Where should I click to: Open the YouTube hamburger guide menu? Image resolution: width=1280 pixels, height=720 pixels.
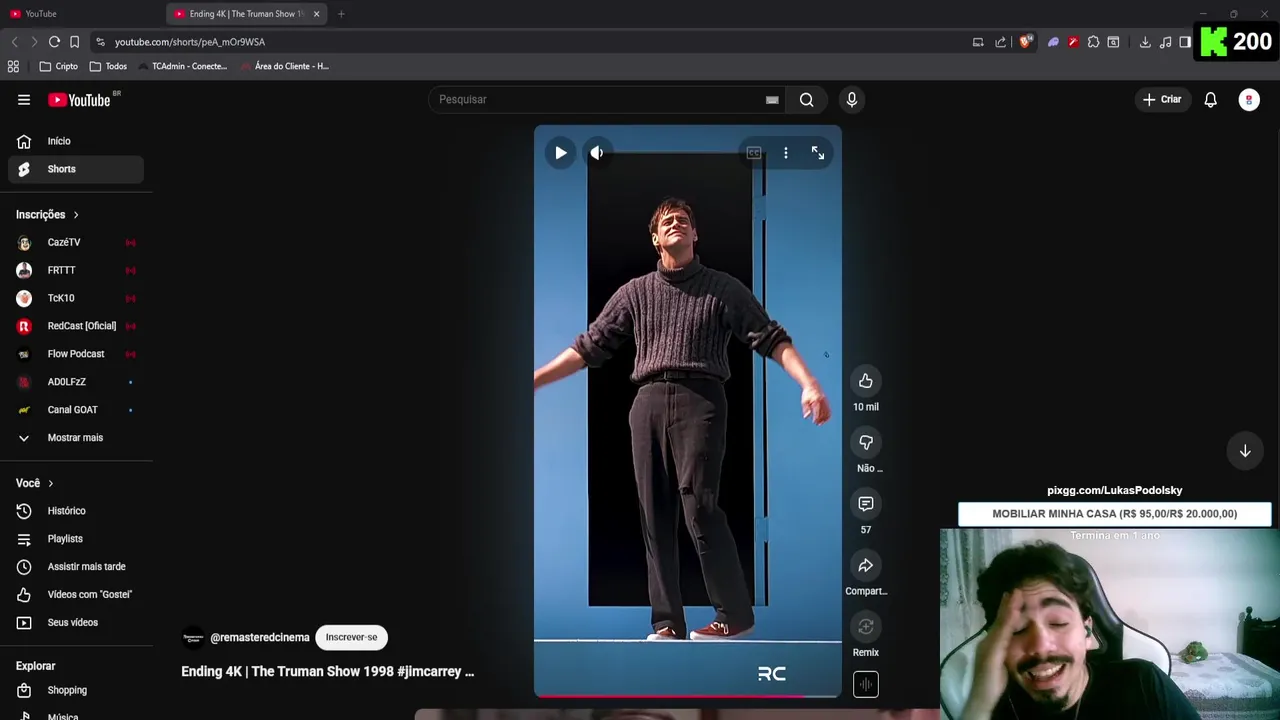click(24, 99)
